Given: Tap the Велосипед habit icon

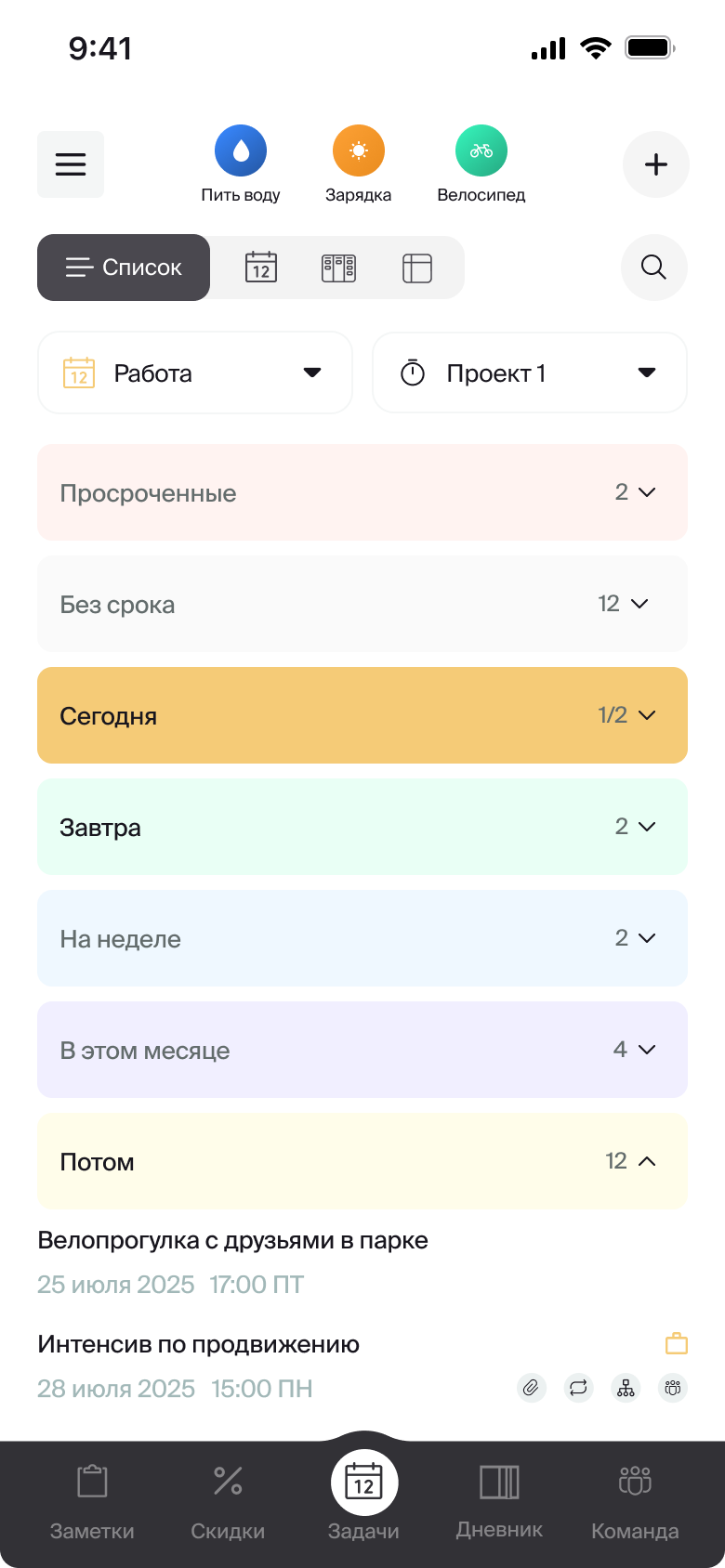Looking at the screenshot, I should [481, 150].
